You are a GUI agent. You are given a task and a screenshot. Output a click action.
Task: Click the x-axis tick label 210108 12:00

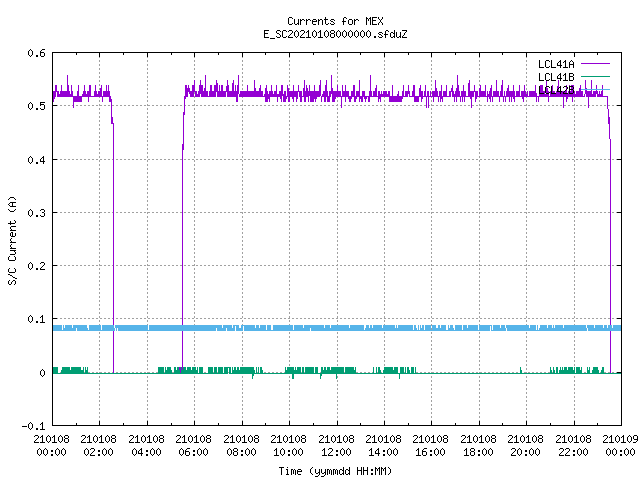pyautogui.click(x=336, y=445)
